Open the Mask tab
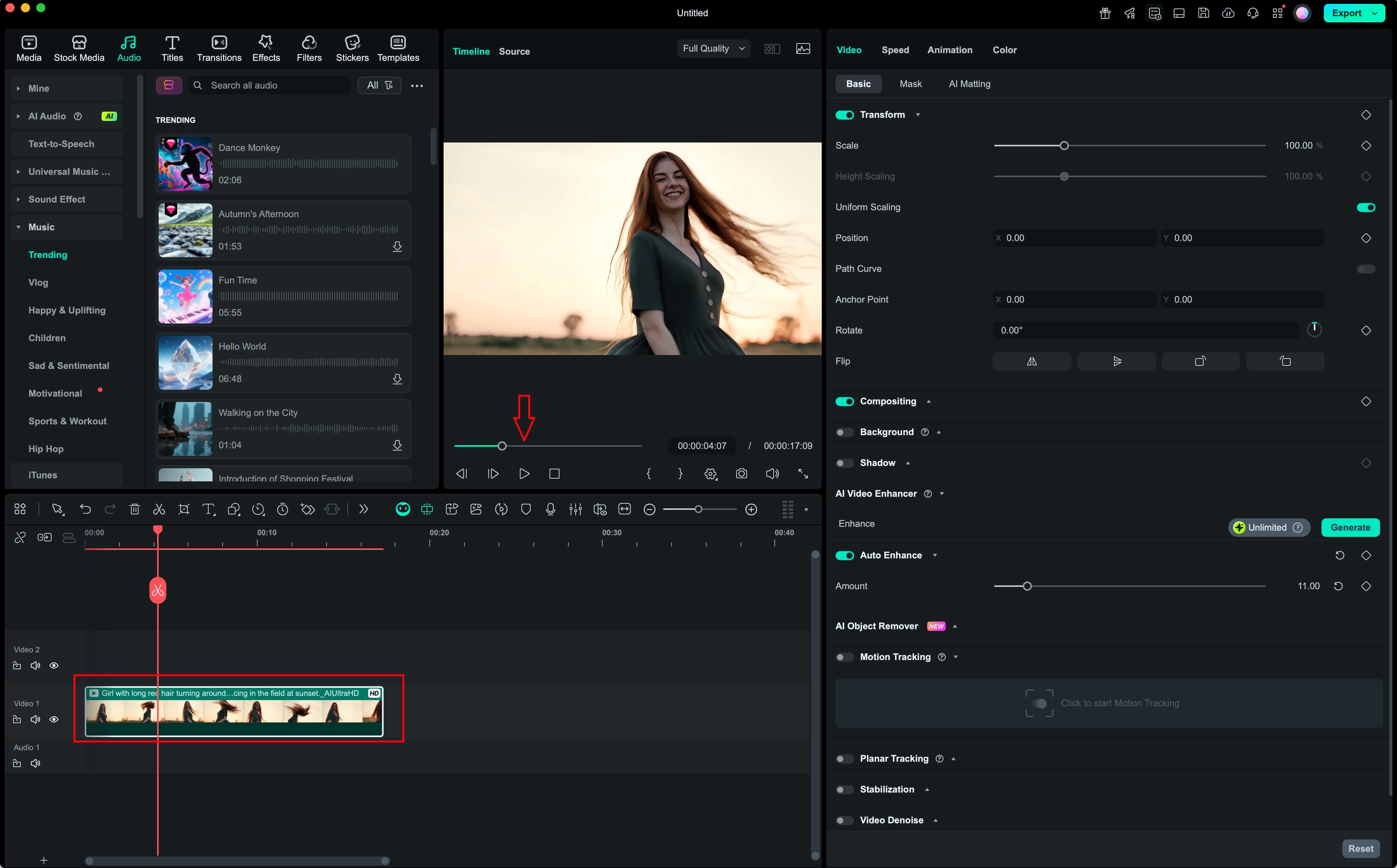This screenshot has height=868, width=1397. pyautogui.click(x=911, y=84)
